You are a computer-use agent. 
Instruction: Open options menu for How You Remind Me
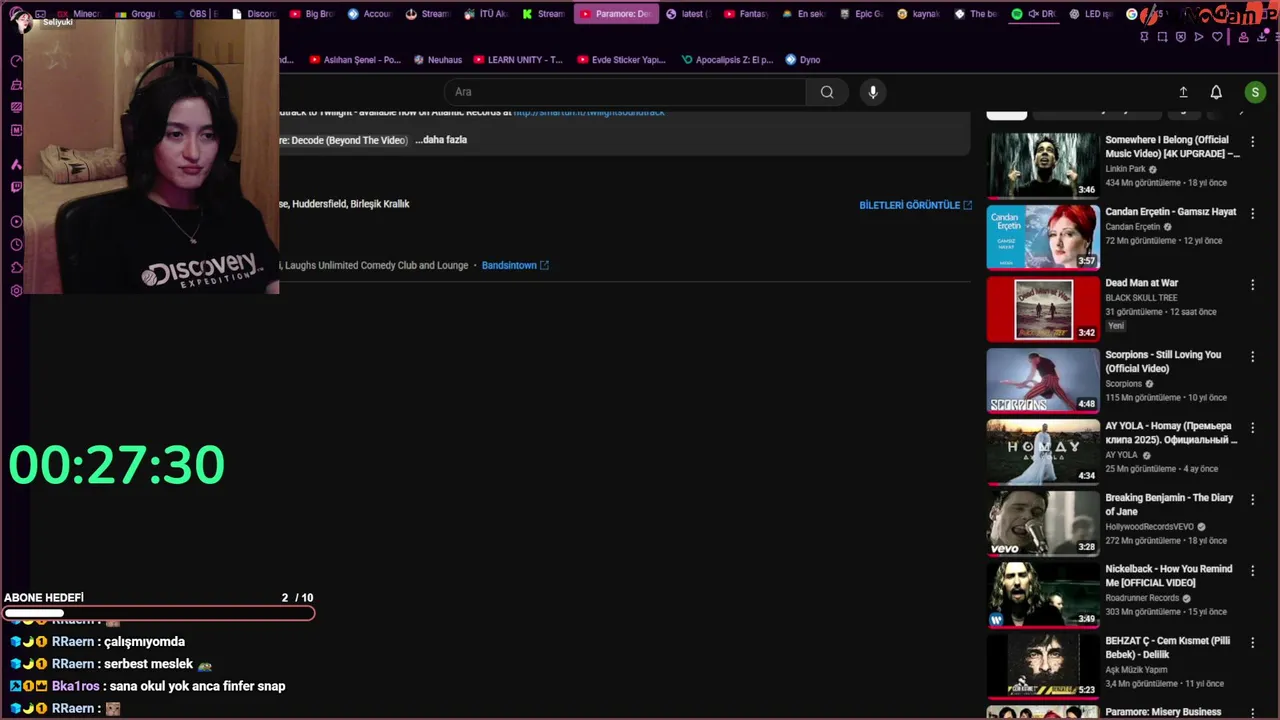pyautogui.click(x=1252, y=570)
